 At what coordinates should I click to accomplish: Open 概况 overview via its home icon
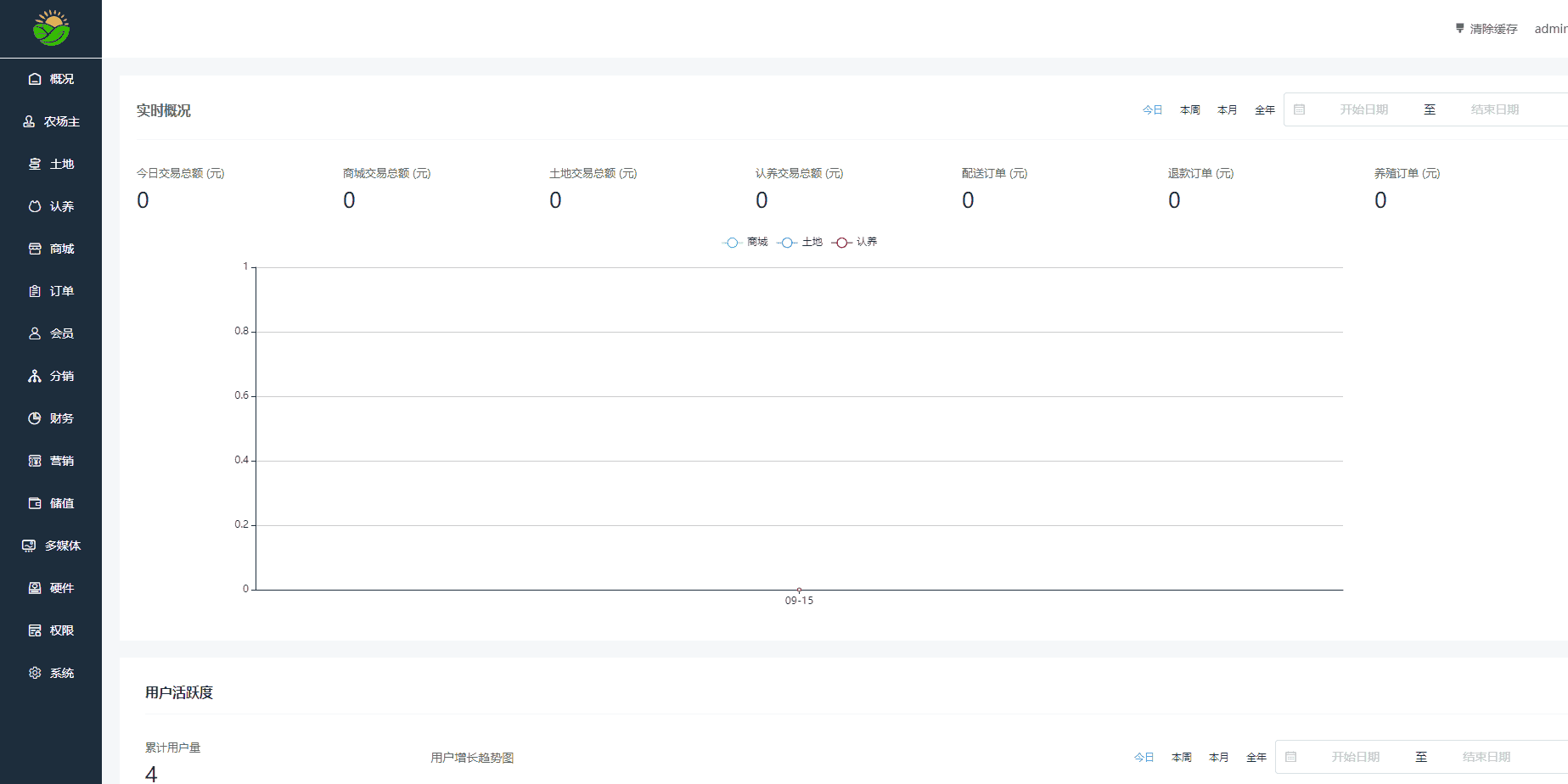[35, 79]
